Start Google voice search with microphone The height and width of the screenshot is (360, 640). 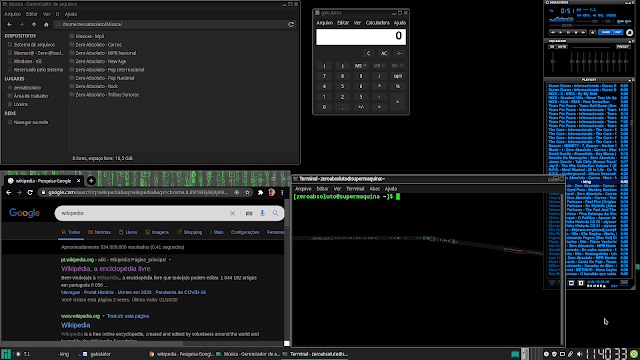tap(262, 213)
